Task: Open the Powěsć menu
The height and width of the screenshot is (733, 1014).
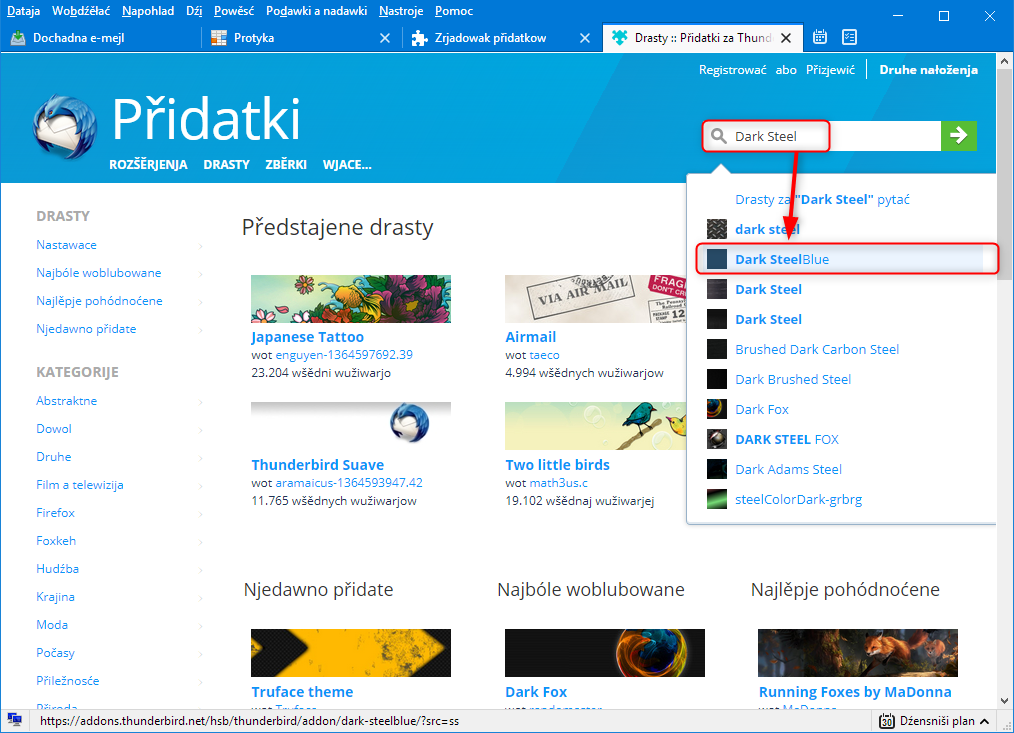Action: pyautogui.click(x=234, y=11)
